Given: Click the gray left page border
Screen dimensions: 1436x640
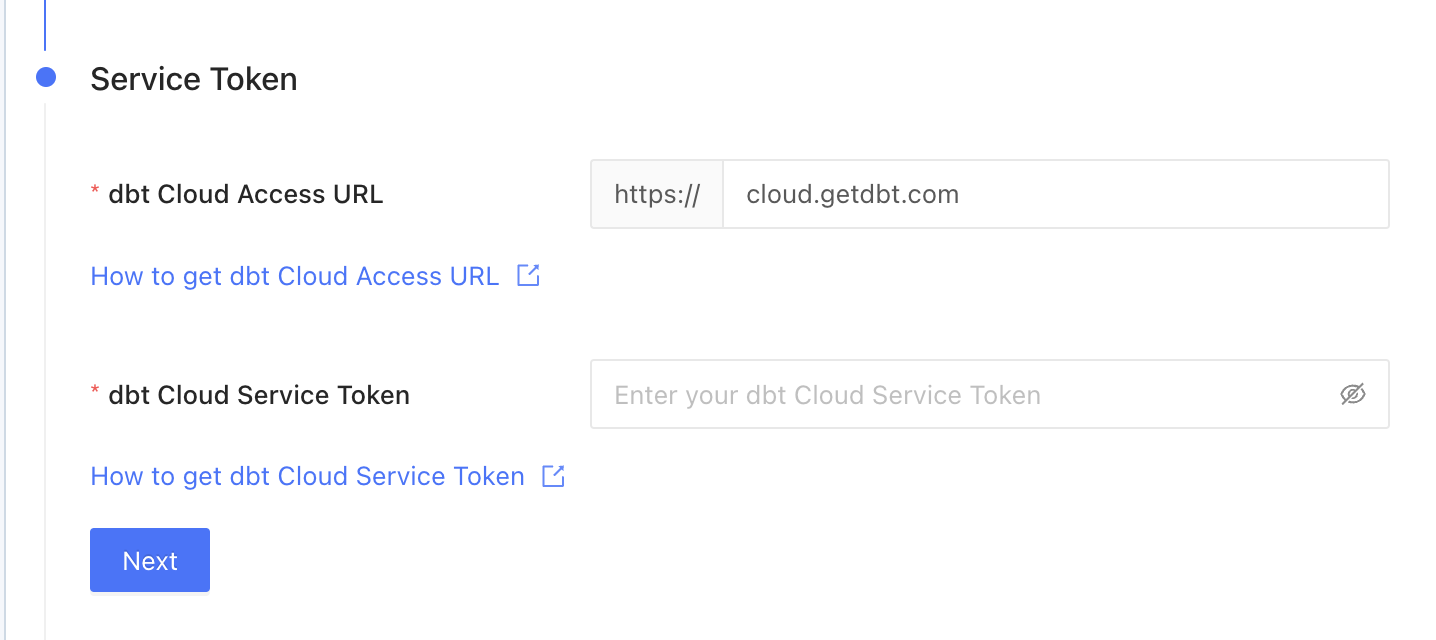Looking at the screenshot, I should click(5, 320).
